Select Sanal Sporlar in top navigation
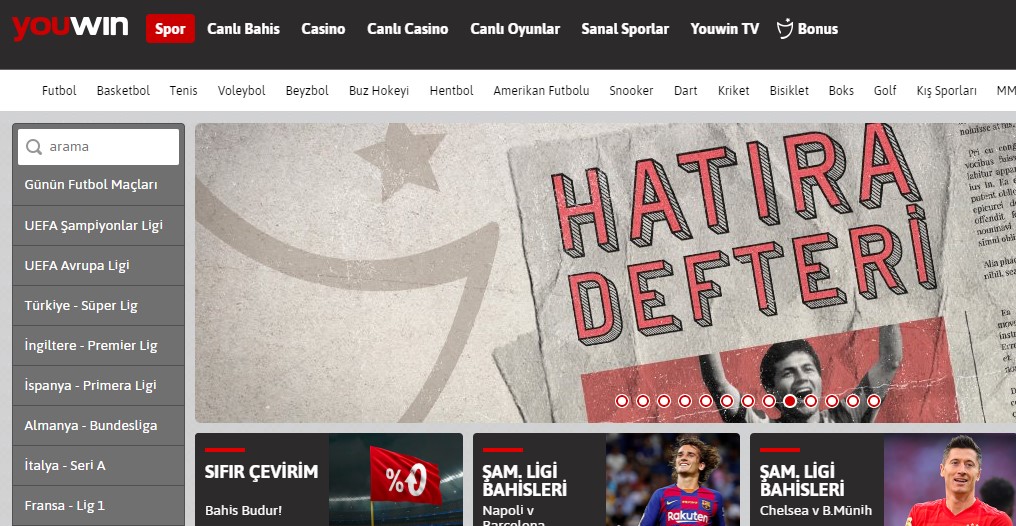Viewport: 1016px width, 526px height. click(x=625, y=29)
